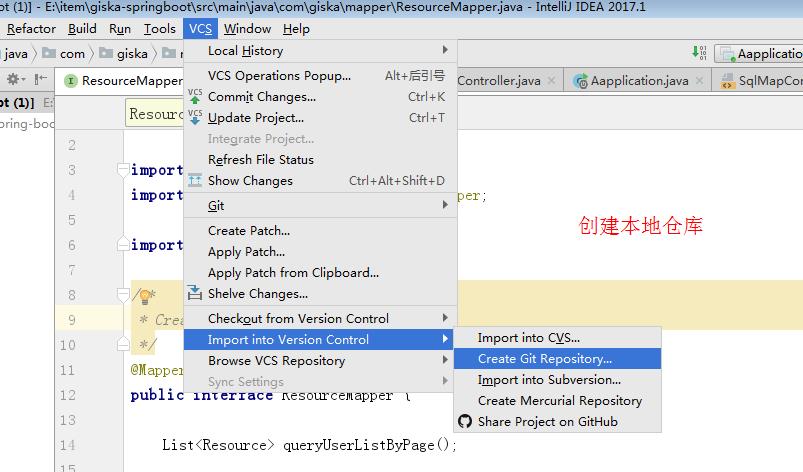
Task: Switch to Aapplication.java tab
Action: [x=638, y=81]
